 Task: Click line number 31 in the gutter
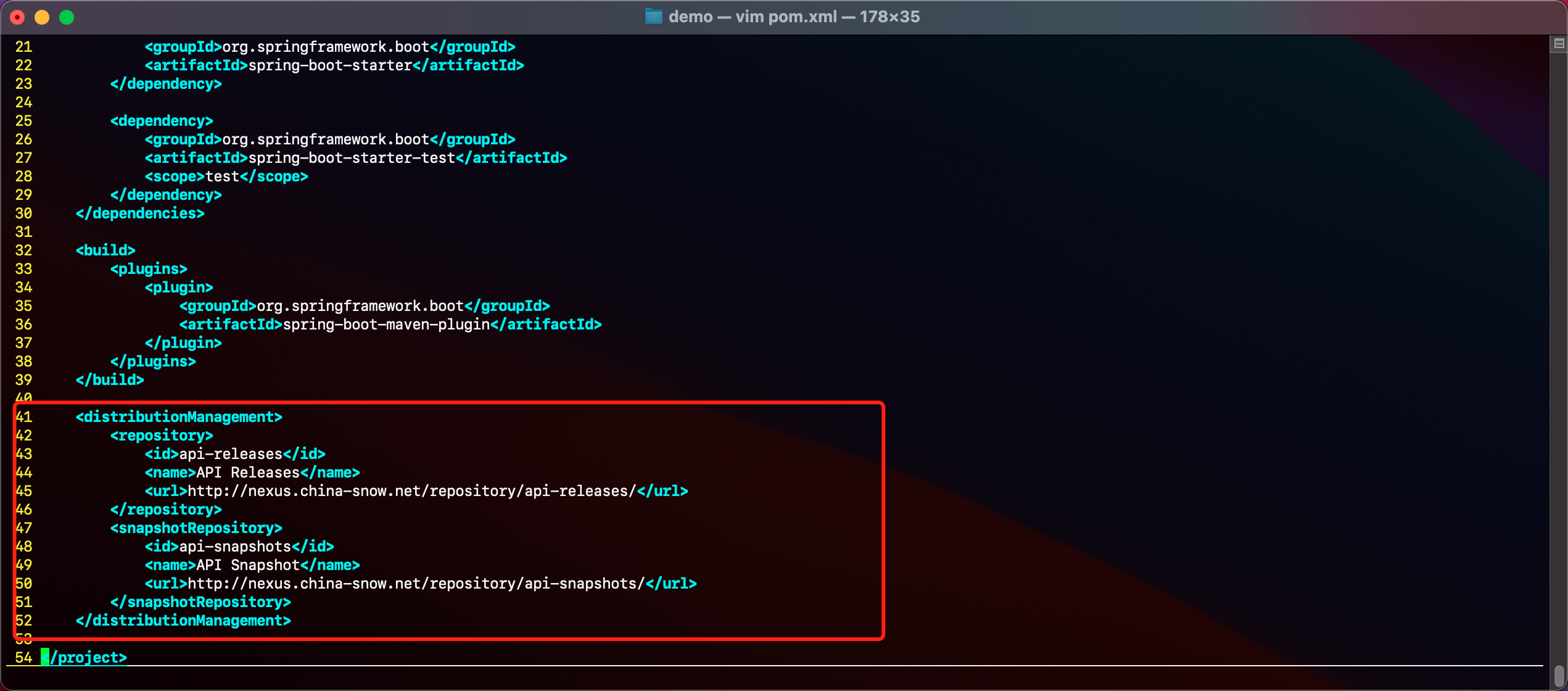pyautogui.click(x=23, y=232)
